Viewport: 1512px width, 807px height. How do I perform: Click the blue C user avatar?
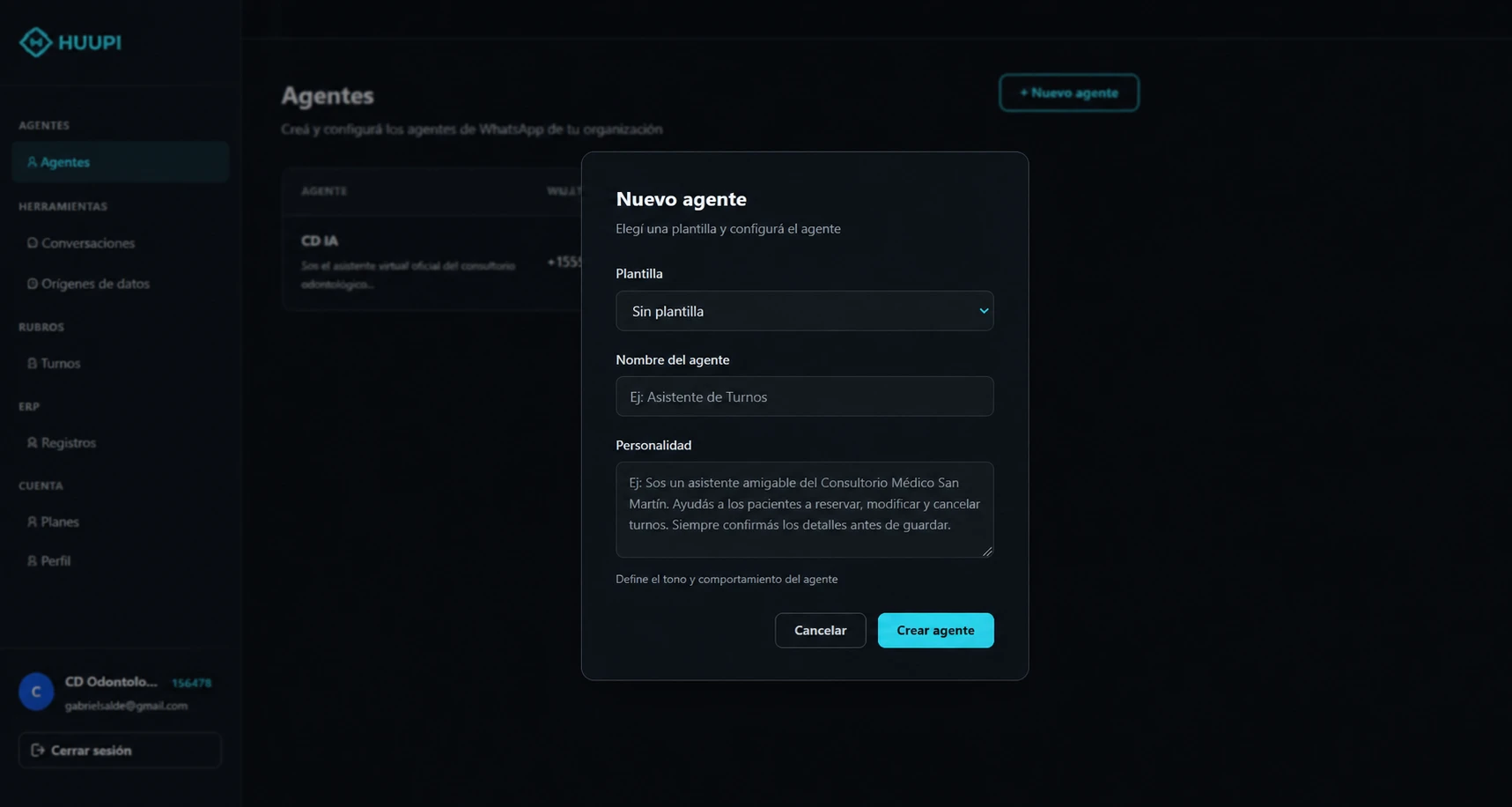(x=36, y=692)
